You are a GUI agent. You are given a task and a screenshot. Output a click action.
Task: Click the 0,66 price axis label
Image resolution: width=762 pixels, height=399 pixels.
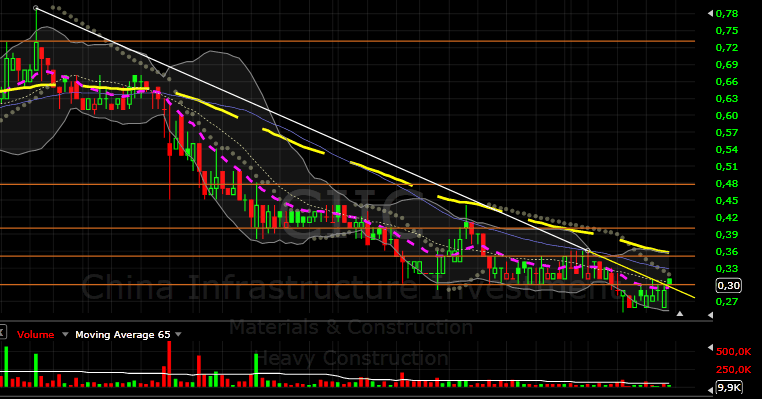coord(727,82)
